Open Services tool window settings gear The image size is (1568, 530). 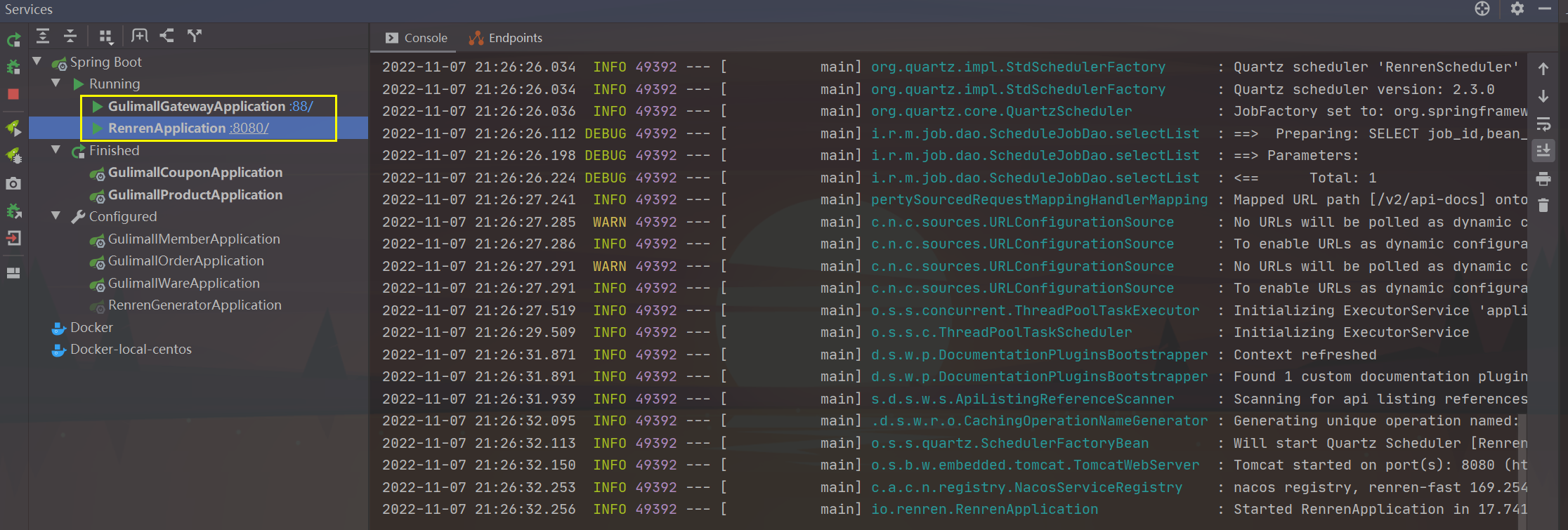(1517, 8)
